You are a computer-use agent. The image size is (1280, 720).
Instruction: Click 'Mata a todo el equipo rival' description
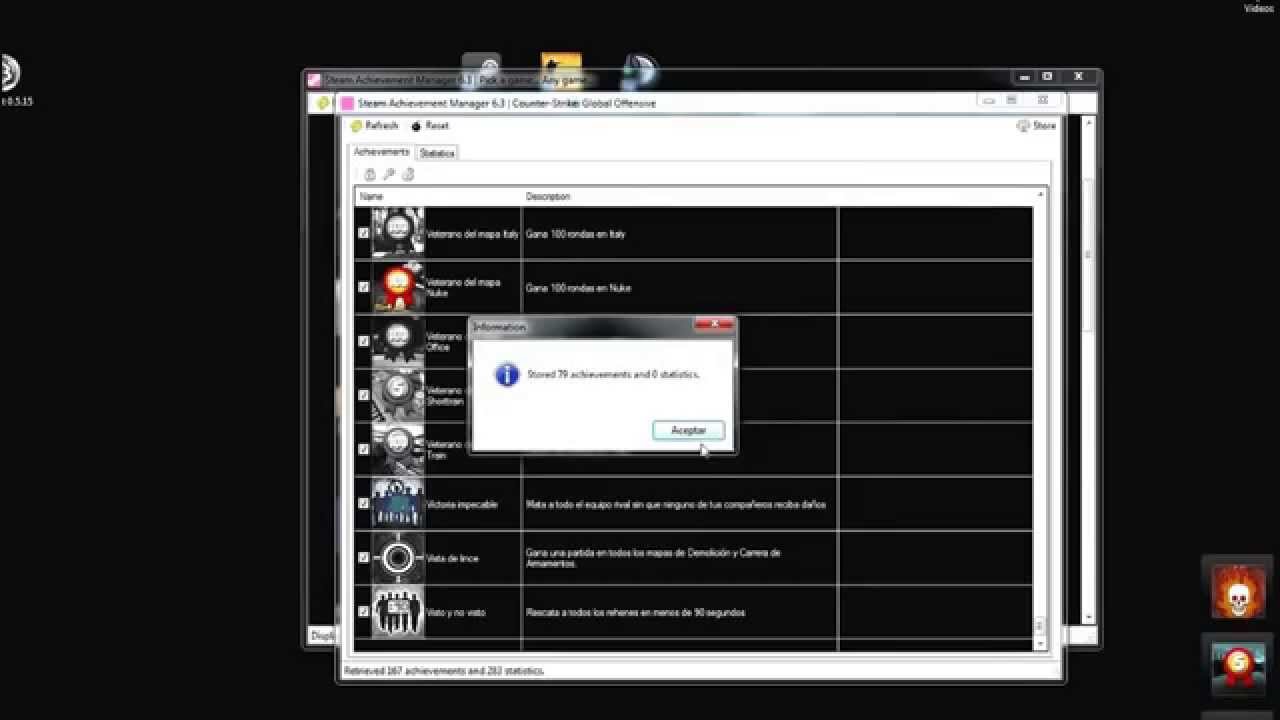point(676,504)
